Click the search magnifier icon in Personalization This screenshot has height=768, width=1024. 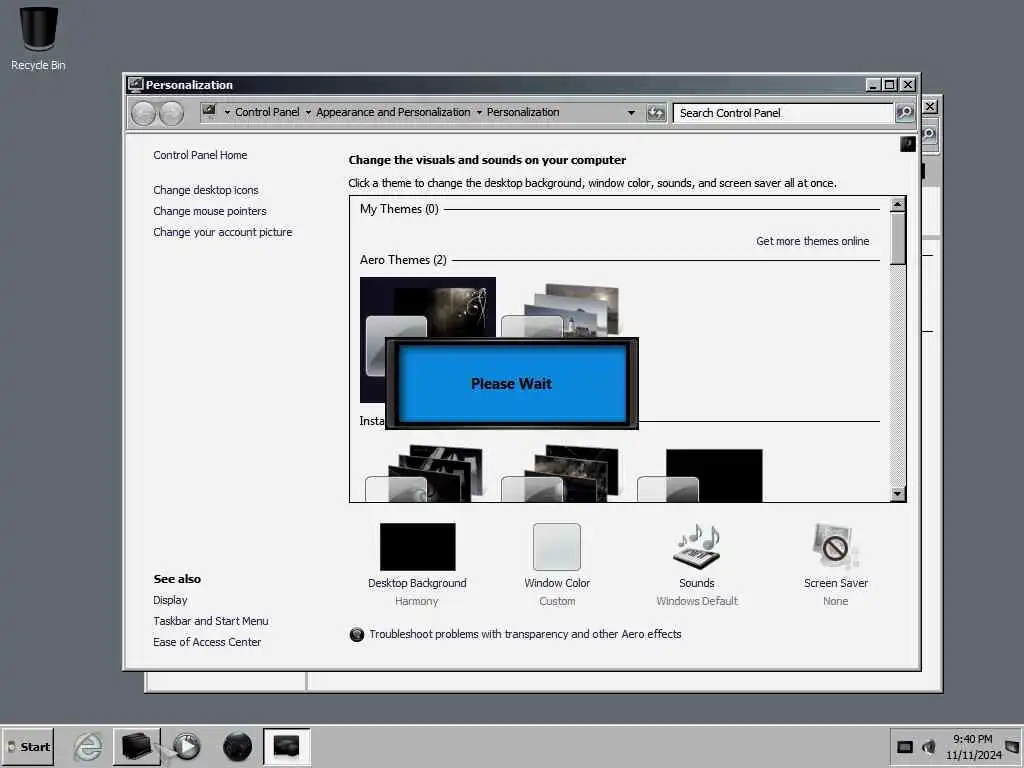pos(904,112)
